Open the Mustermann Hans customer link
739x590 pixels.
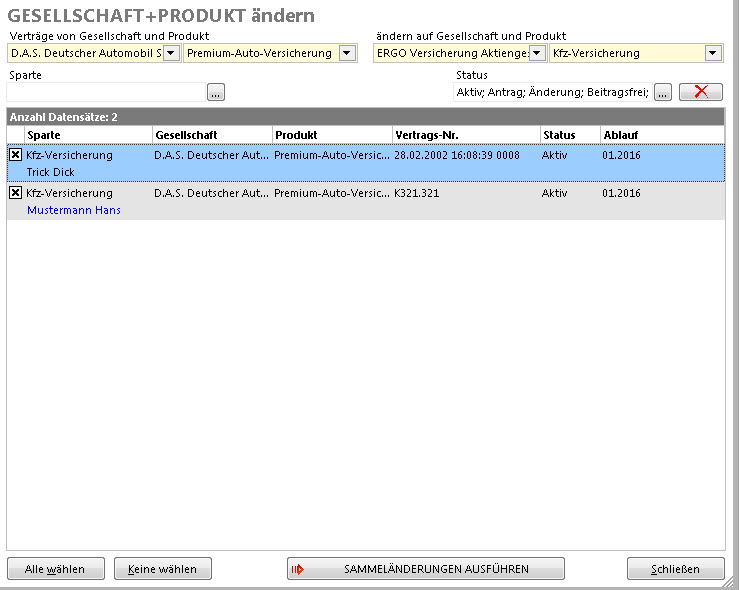coord(74,210)
